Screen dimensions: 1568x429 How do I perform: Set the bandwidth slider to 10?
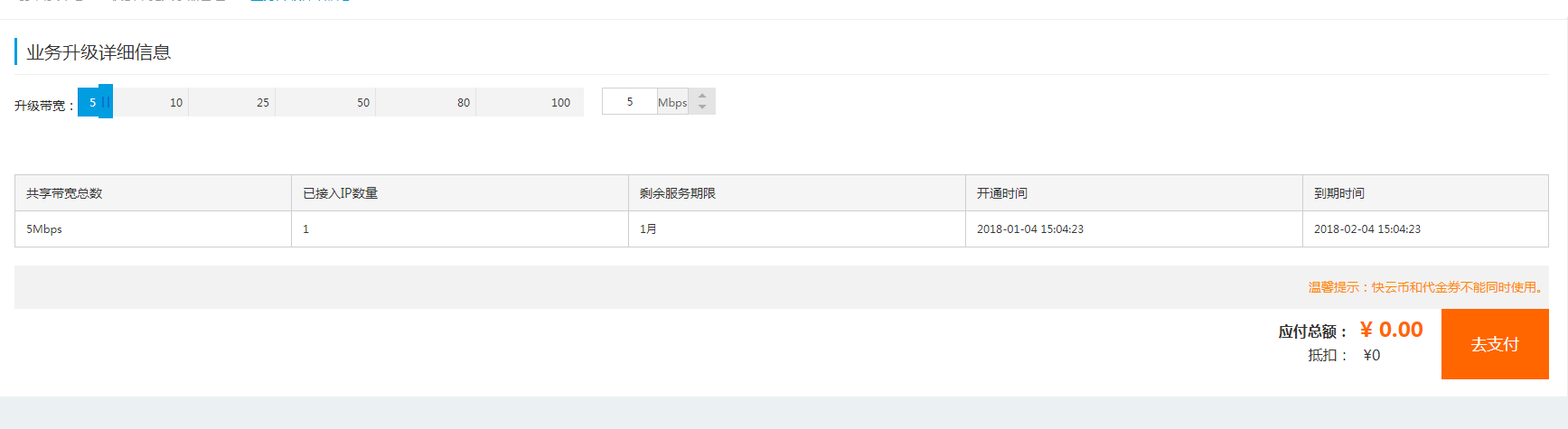tap(176, 102)
